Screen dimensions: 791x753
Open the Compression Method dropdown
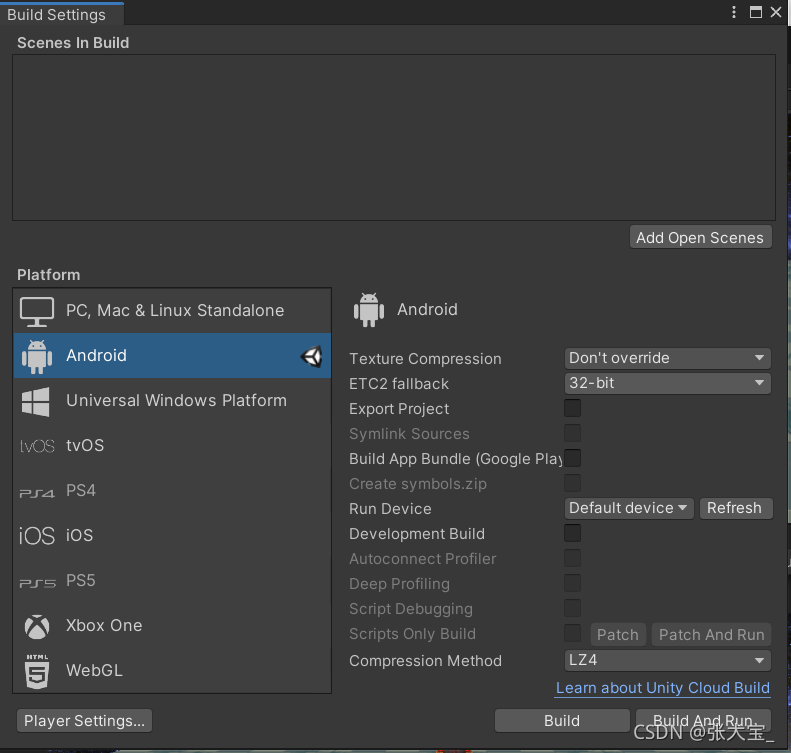pyautogui.click(x=667, y=660)
